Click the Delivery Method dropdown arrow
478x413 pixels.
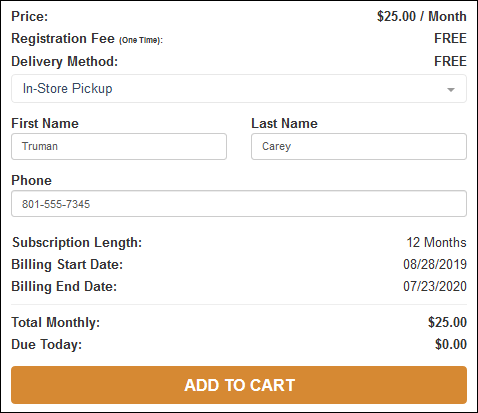coord(451,89)
